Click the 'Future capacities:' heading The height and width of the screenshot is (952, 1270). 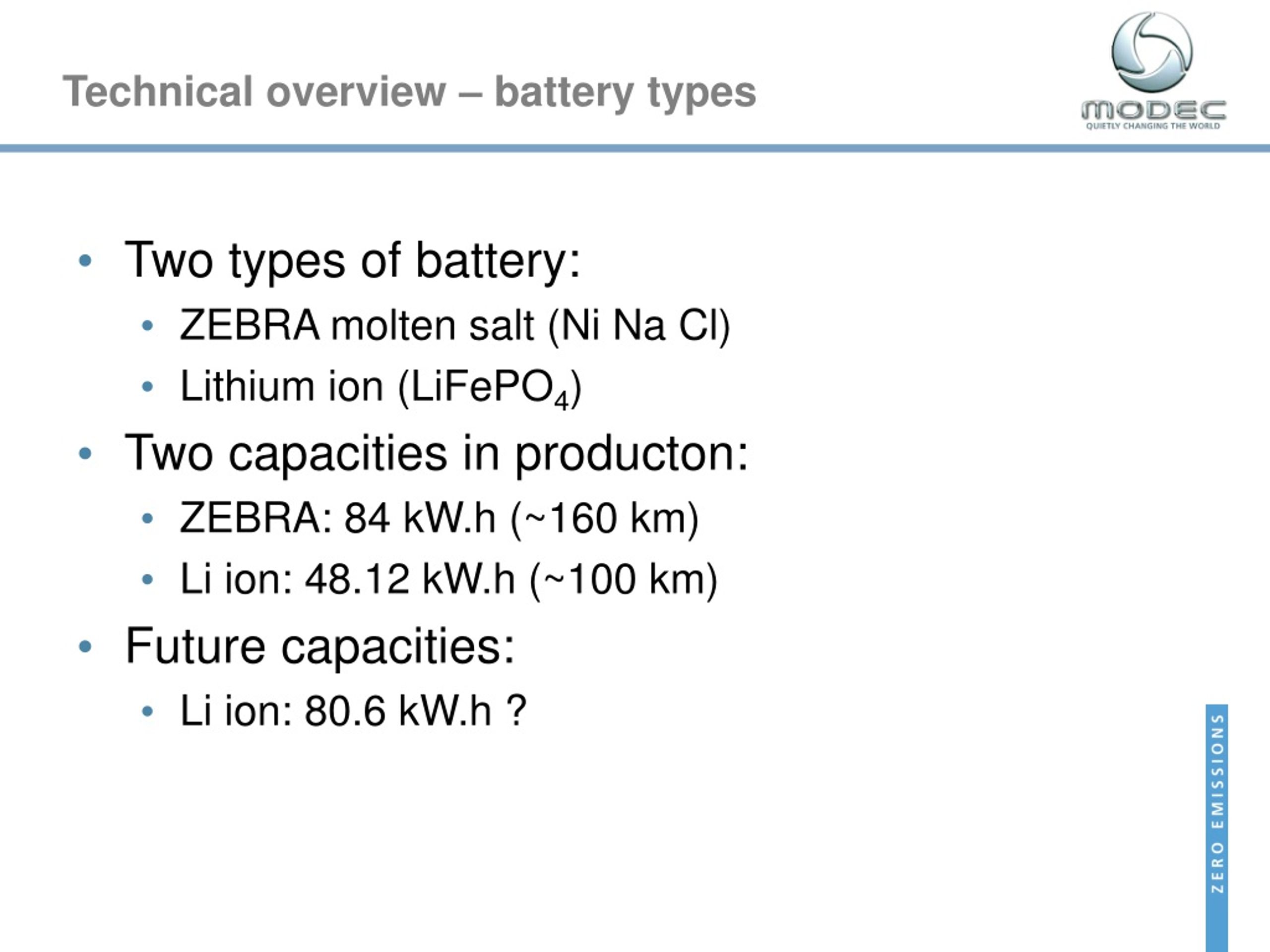(320, 646)
